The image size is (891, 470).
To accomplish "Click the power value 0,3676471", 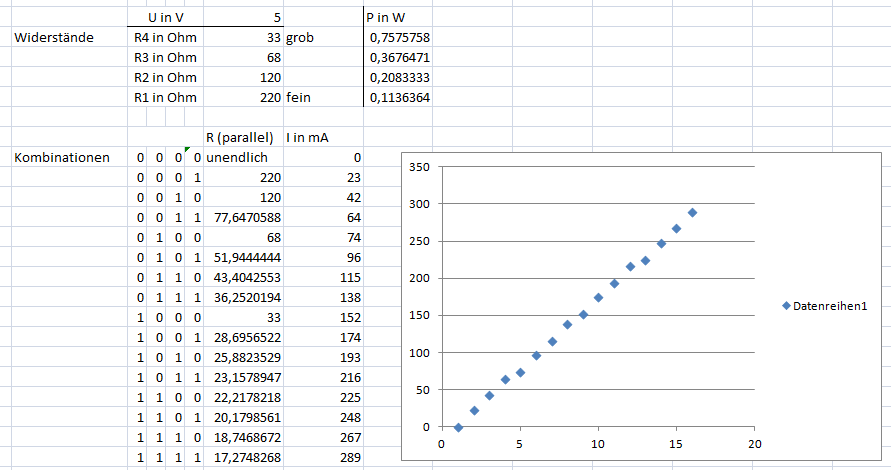I will click(x=398, y=57).
